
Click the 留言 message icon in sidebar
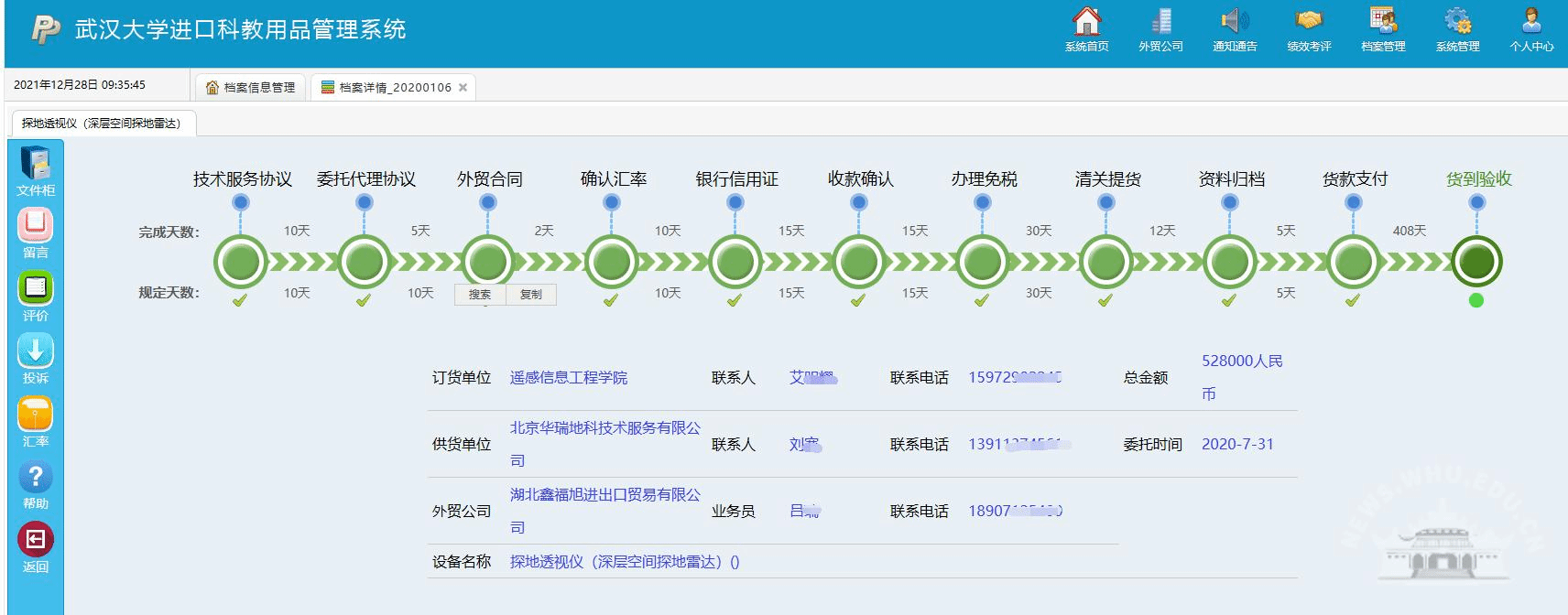tap(35, 226)
